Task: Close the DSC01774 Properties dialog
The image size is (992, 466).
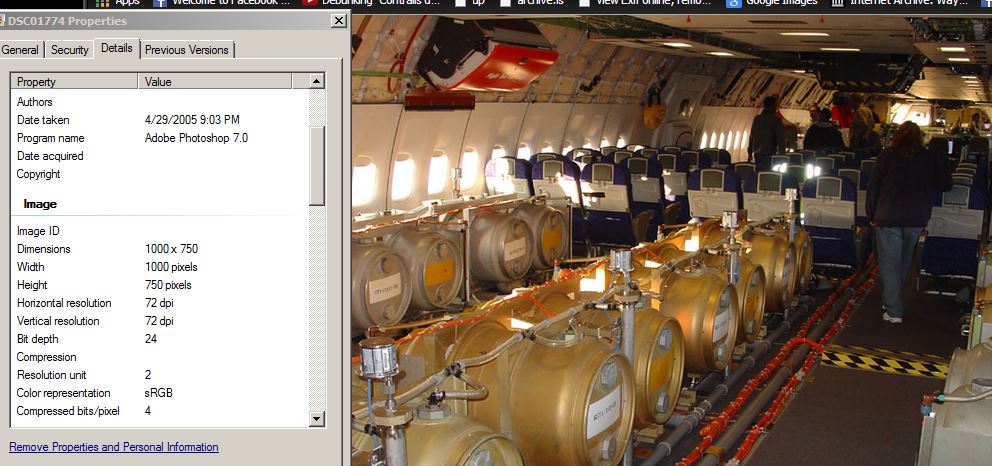Action: pos(338,21)
